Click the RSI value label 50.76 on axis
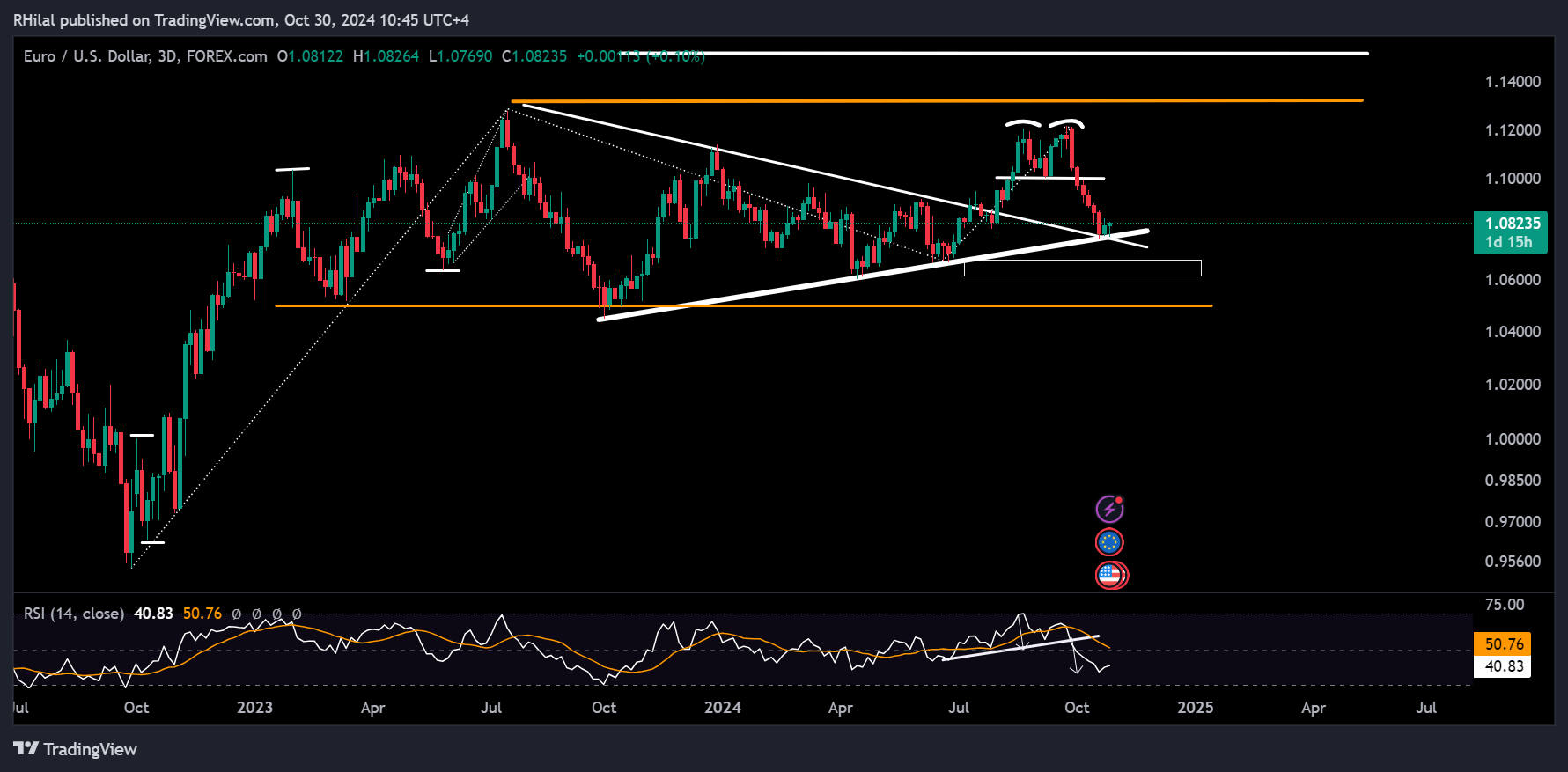1568x772 pixels. pos(1504,644)
